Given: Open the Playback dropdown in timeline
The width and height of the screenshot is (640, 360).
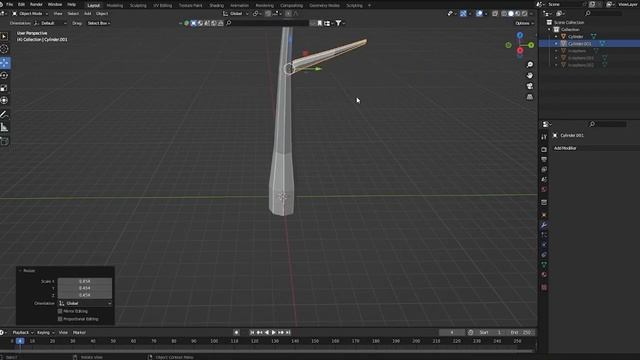Looking at the screenshot, I should pyautogui.click(x=23, y=333).
